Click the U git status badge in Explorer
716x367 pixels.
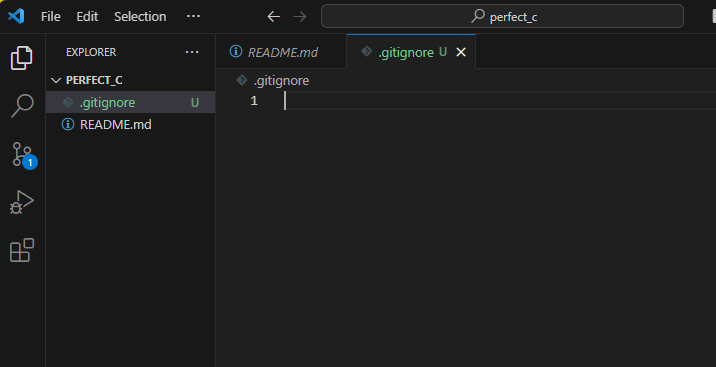coord(195,103)
